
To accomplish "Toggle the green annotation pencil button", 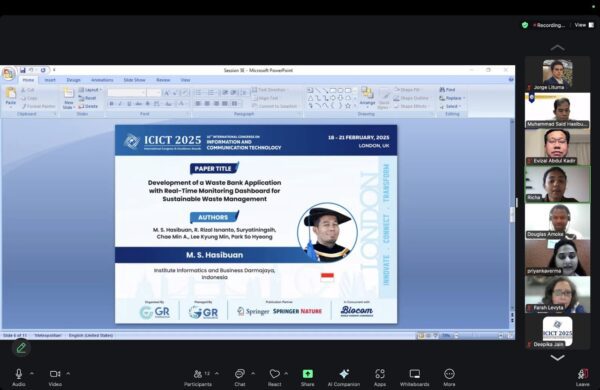I will click(21, 348).
